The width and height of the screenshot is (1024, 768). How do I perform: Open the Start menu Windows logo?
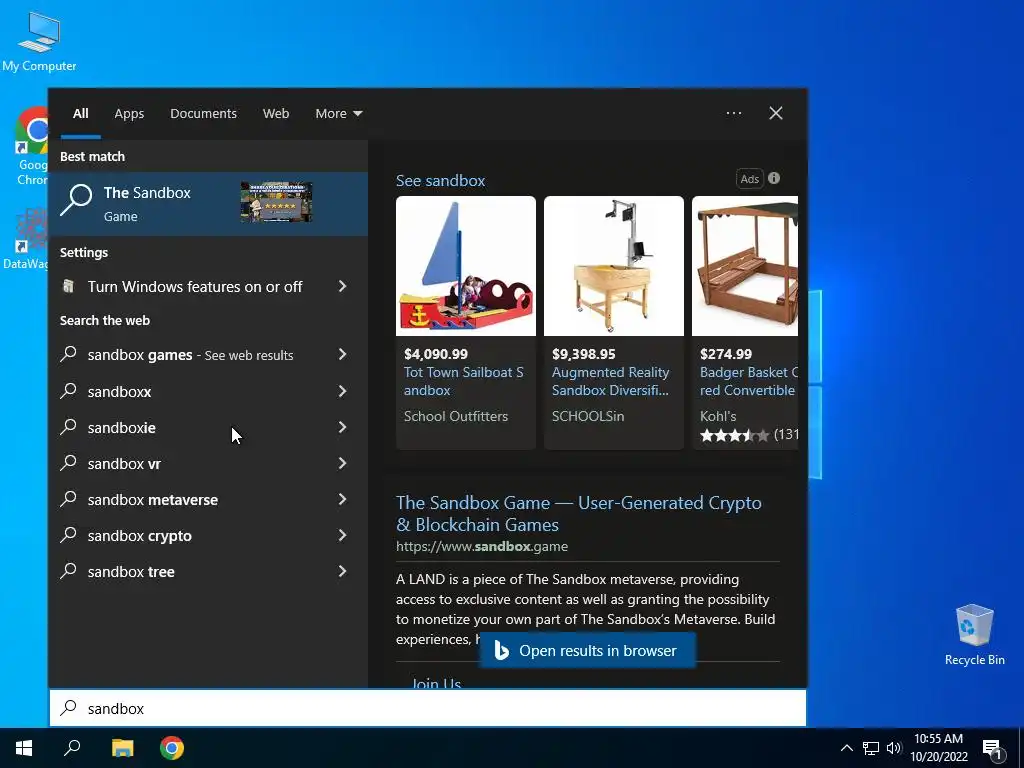(24, 748)
